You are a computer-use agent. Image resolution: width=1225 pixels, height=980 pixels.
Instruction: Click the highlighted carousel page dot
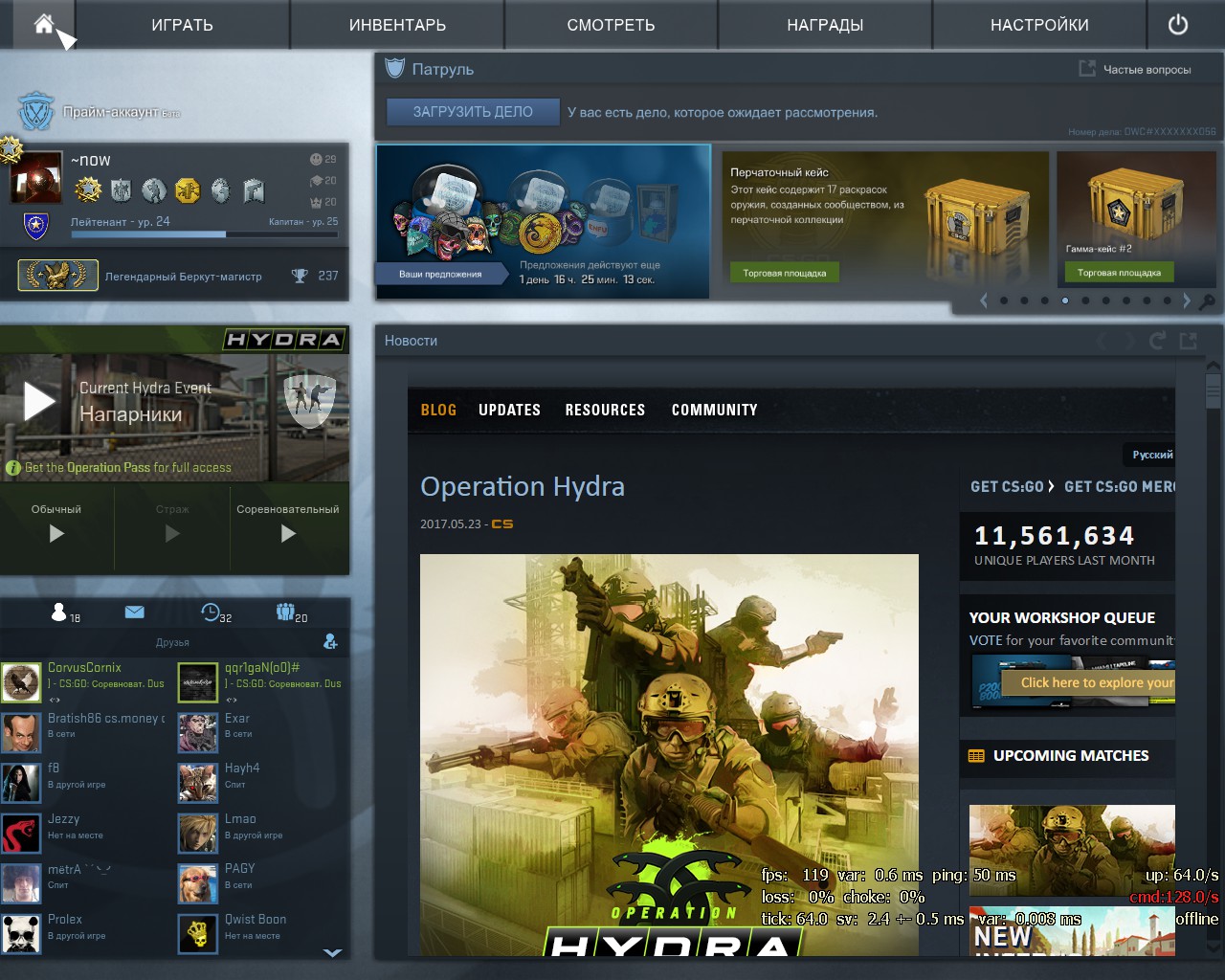coord(1065,301)
